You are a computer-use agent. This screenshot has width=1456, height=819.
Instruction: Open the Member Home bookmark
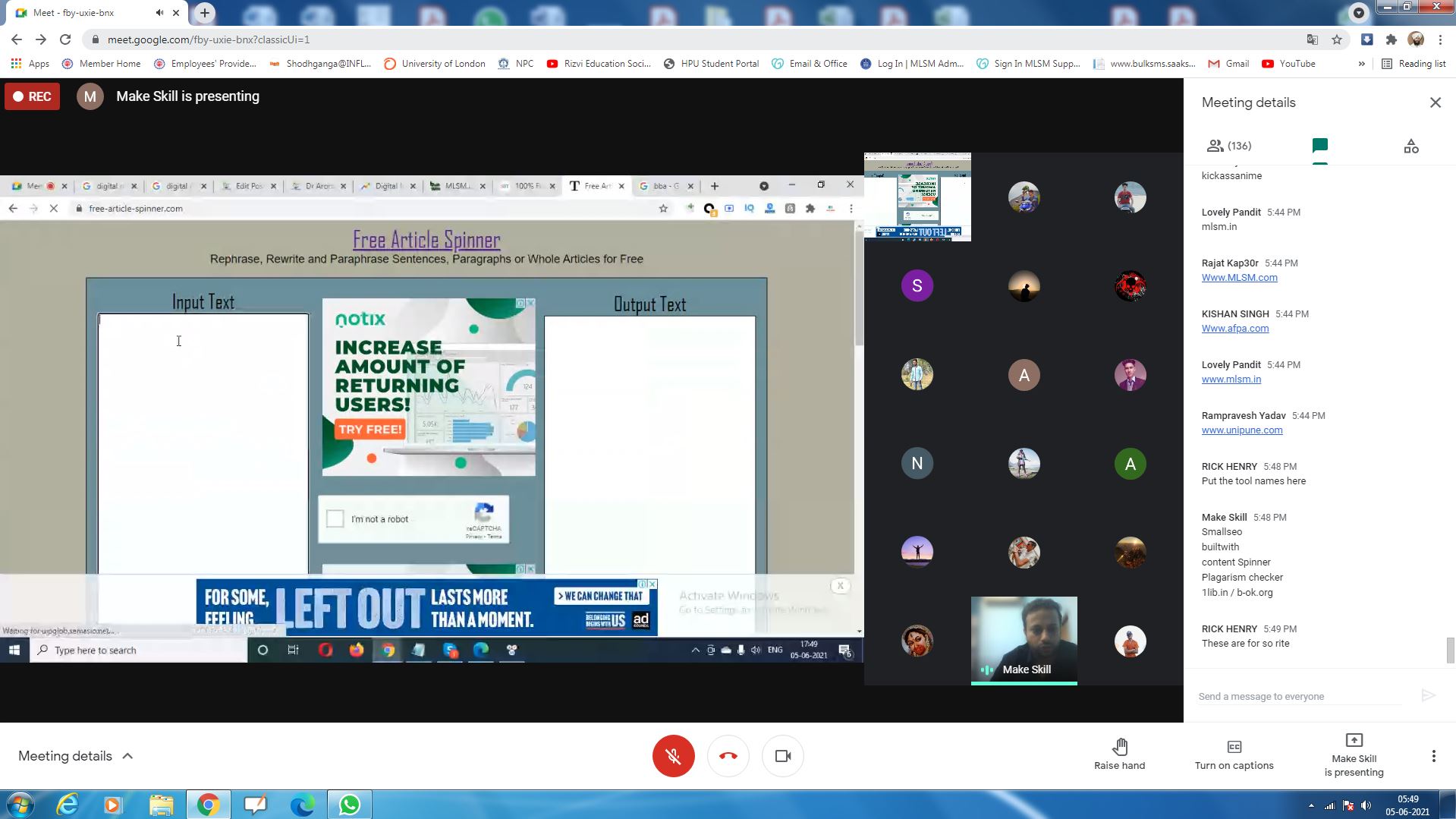click(x=102, y=64)
